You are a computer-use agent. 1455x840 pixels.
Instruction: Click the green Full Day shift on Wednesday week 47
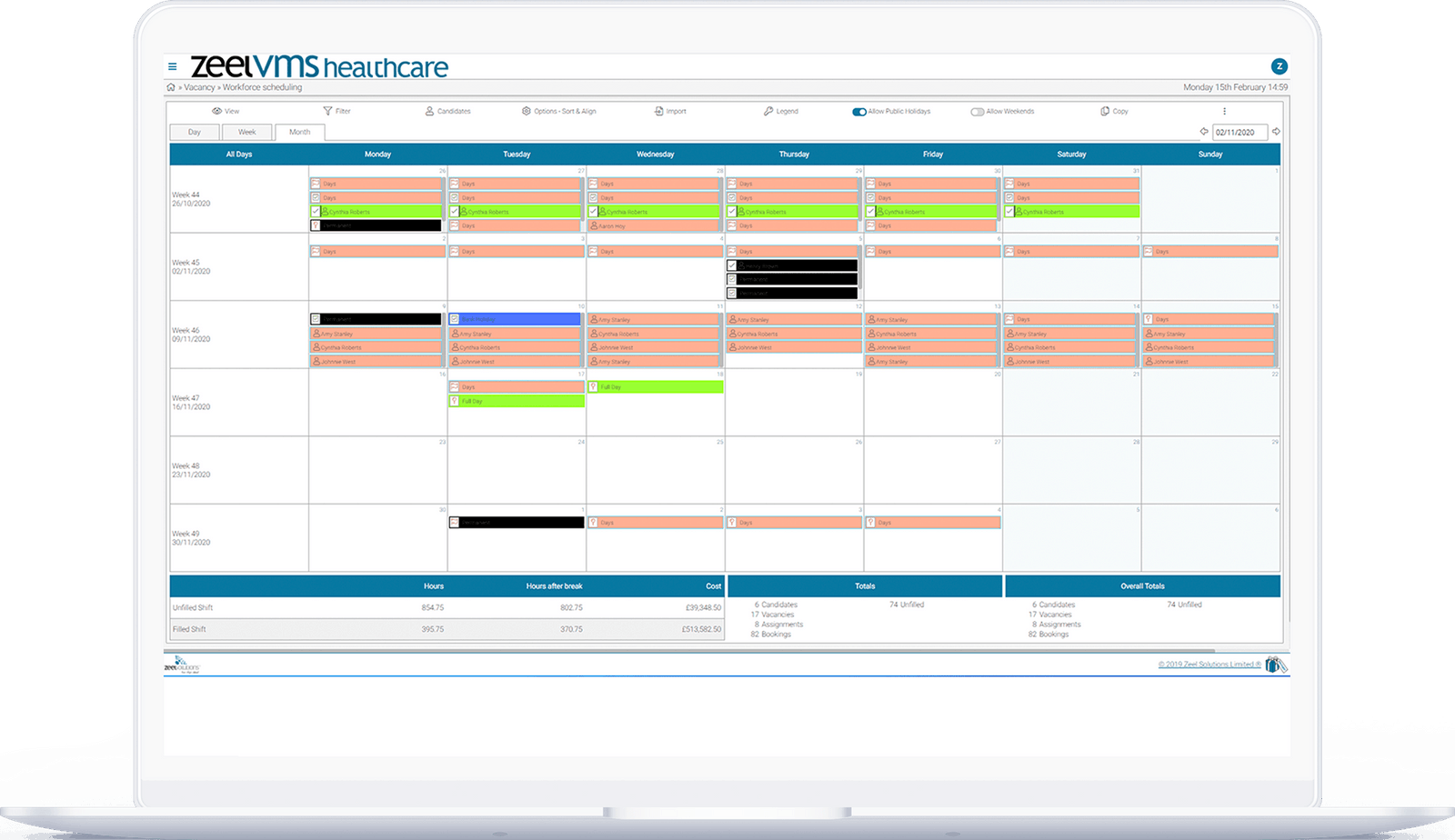pos(653,386)
